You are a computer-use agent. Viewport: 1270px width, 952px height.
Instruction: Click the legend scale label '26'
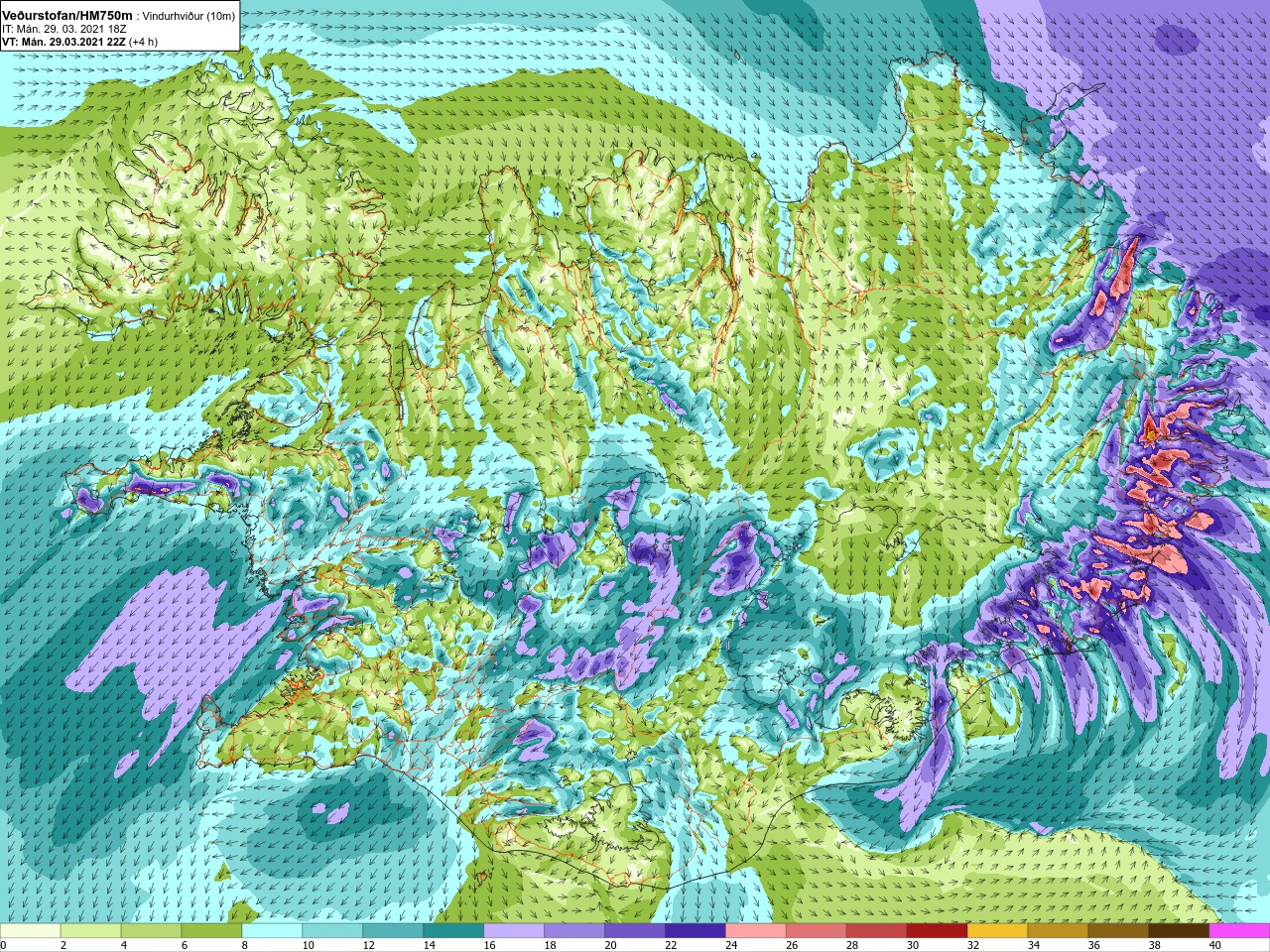point(793,945)
